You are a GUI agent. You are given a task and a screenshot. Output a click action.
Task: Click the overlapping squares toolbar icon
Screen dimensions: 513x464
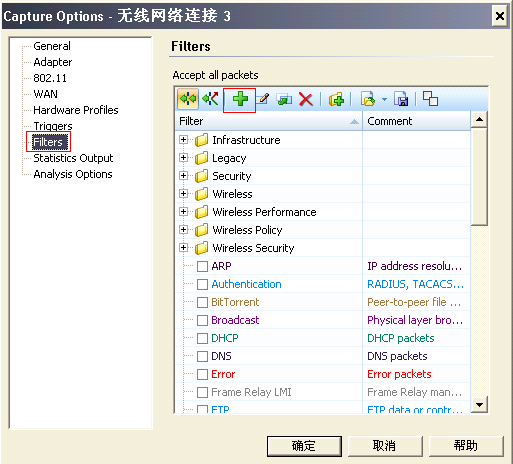tap(430, 99)
